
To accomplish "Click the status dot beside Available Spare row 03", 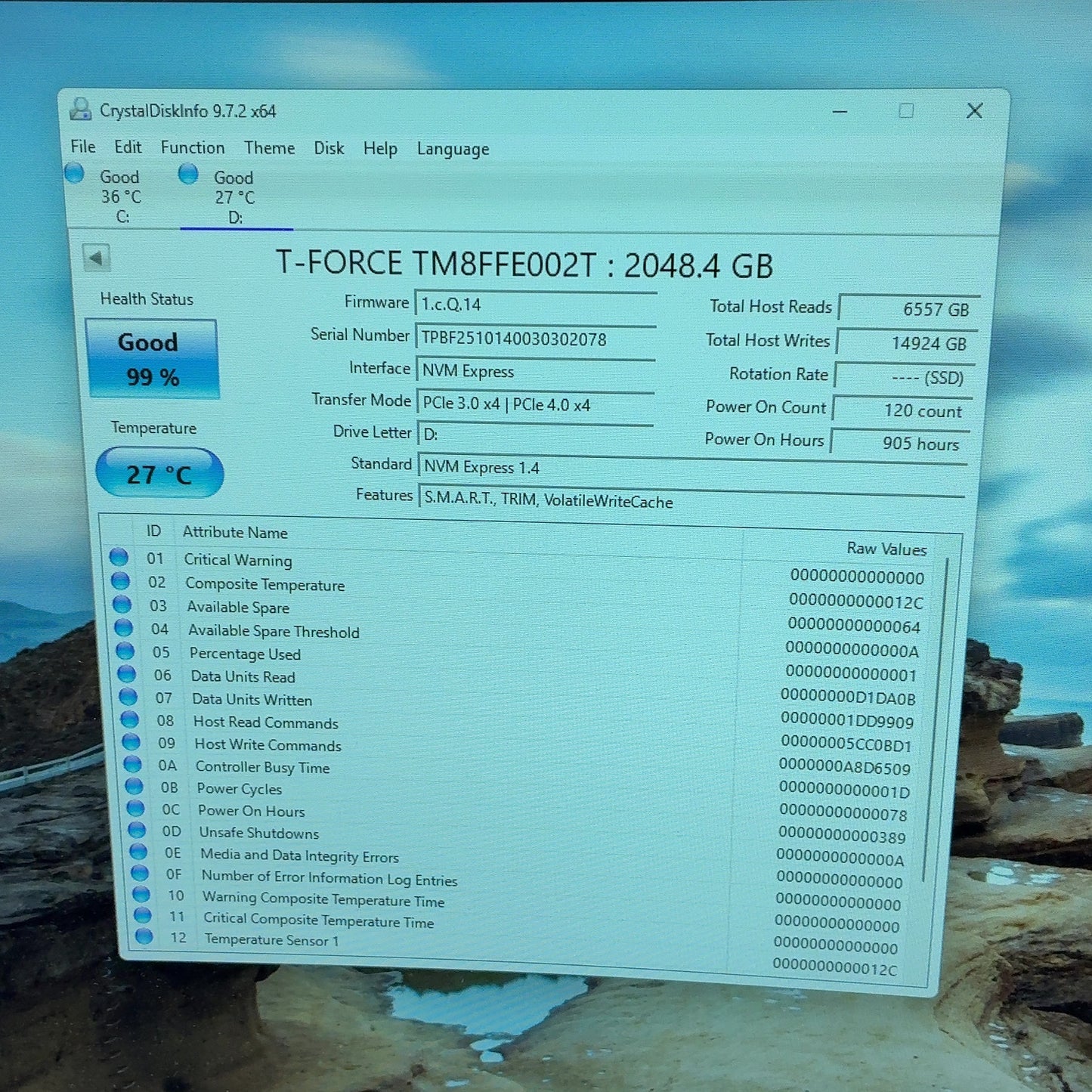I will click(x=122, y=604).
